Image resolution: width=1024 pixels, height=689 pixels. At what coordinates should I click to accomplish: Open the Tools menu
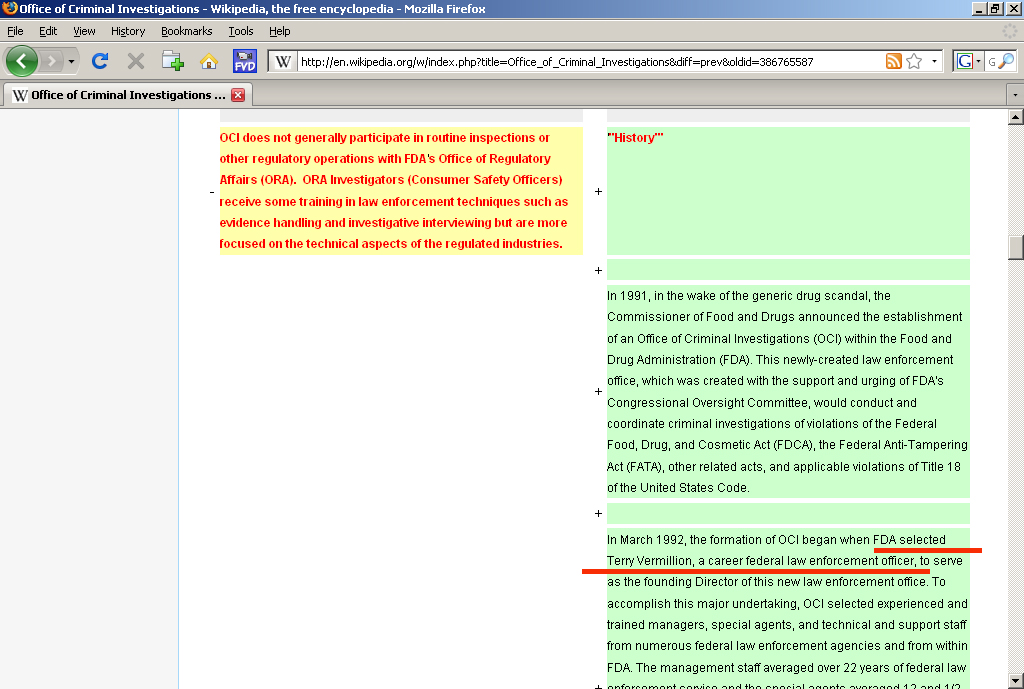pyautogui.click(x=240, y=31)
